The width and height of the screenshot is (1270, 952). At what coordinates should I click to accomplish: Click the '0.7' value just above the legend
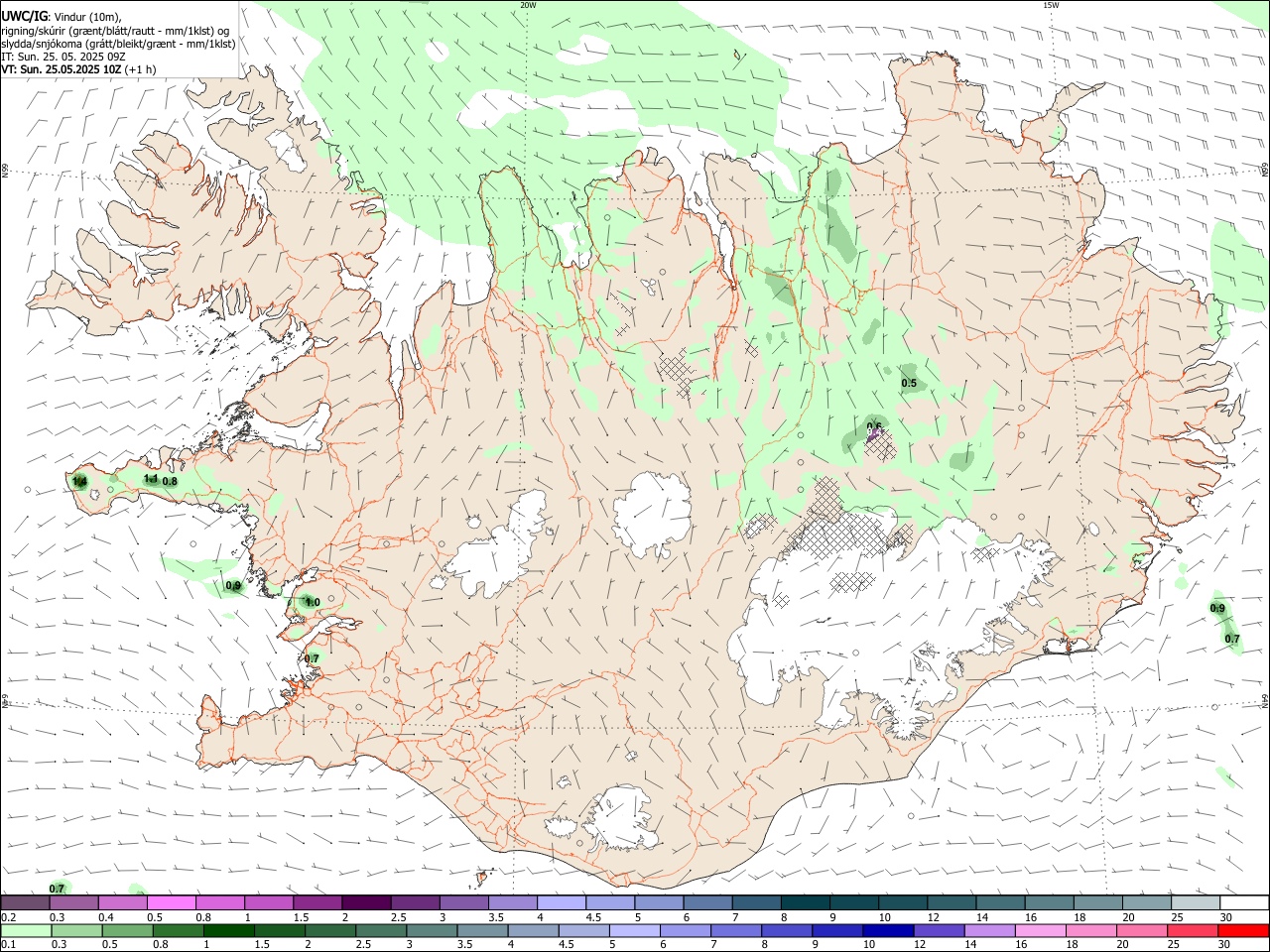(57, 889)
